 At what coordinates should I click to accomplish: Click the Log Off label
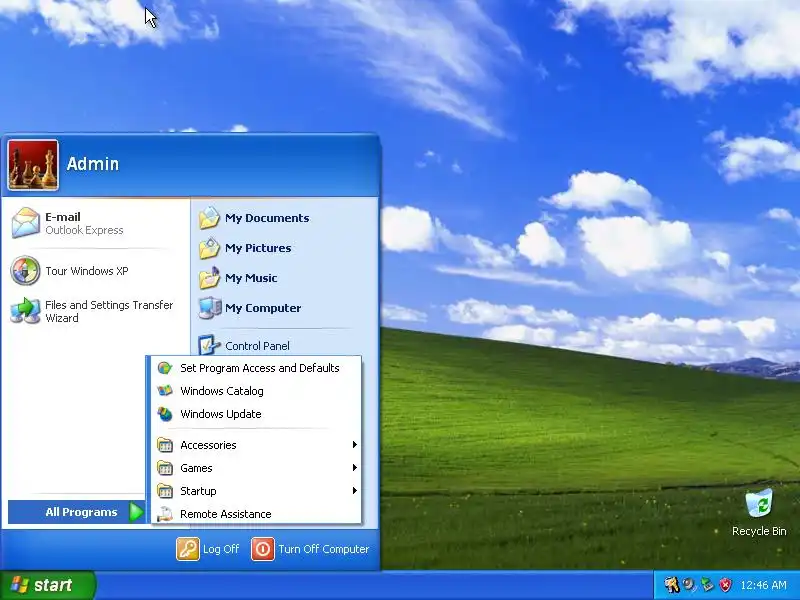pyautogui.click(x=221, y=549)
